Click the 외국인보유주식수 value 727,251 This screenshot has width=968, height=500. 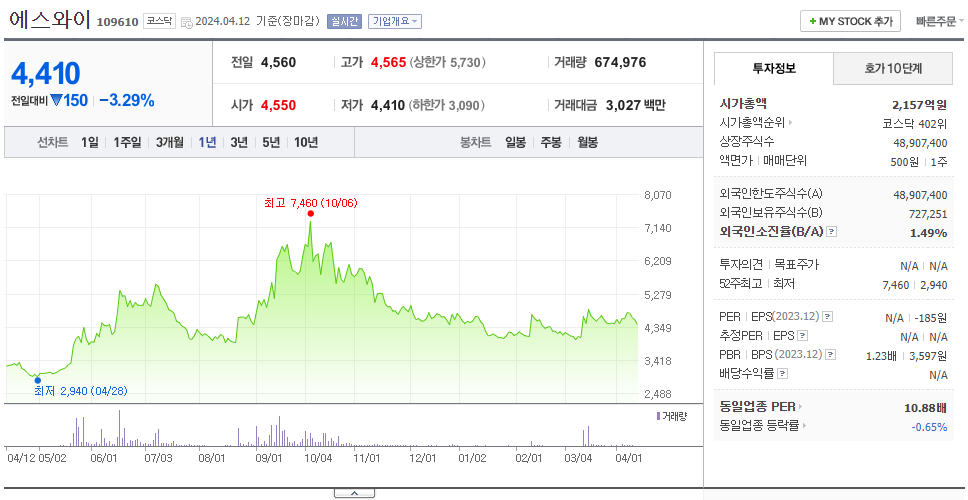click(927, 214)
